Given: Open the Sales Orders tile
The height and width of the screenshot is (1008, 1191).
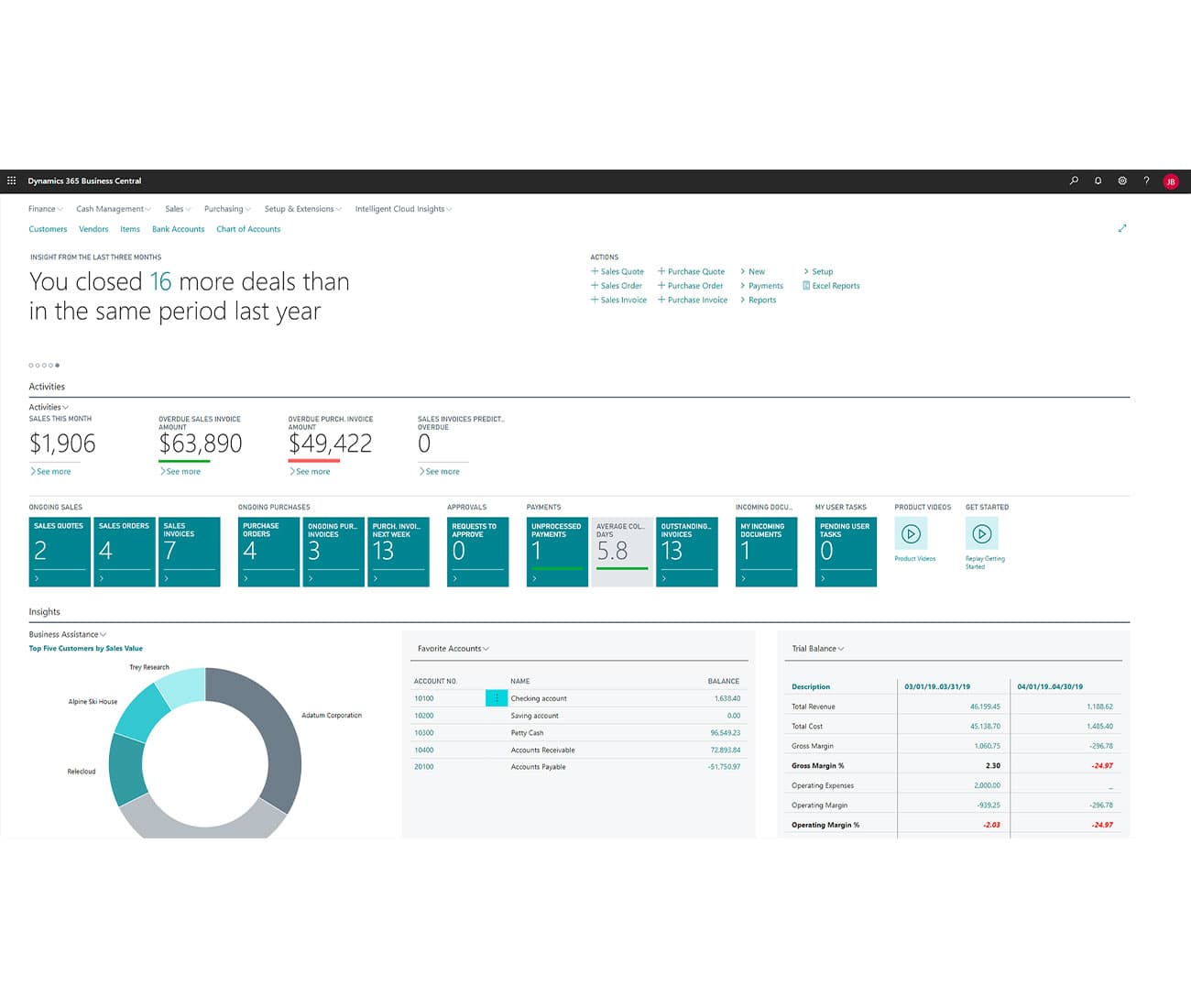Looking at the screenshot, I should click(x=125, y=552).
